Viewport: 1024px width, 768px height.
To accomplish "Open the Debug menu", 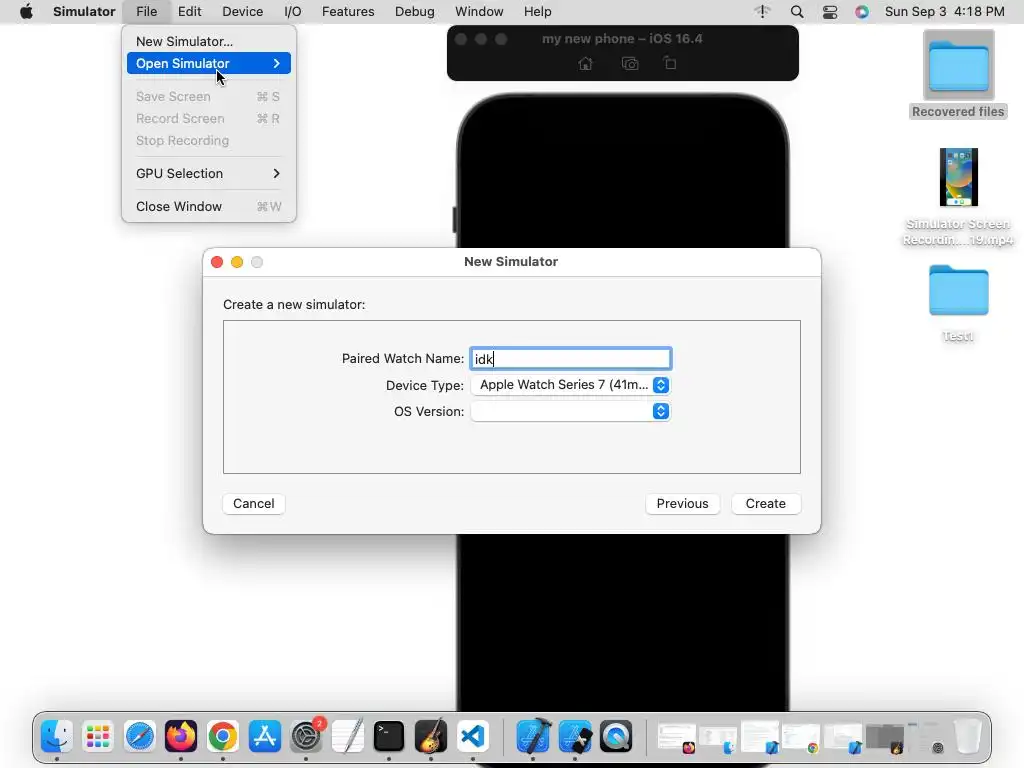I will tap(415, 11).
